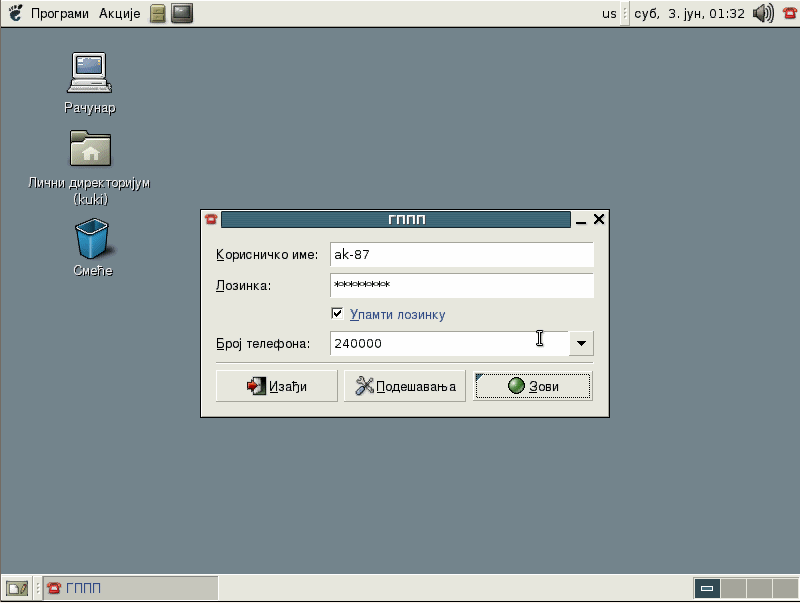
Task: Click the Изађи button
Action: [277, 386]
